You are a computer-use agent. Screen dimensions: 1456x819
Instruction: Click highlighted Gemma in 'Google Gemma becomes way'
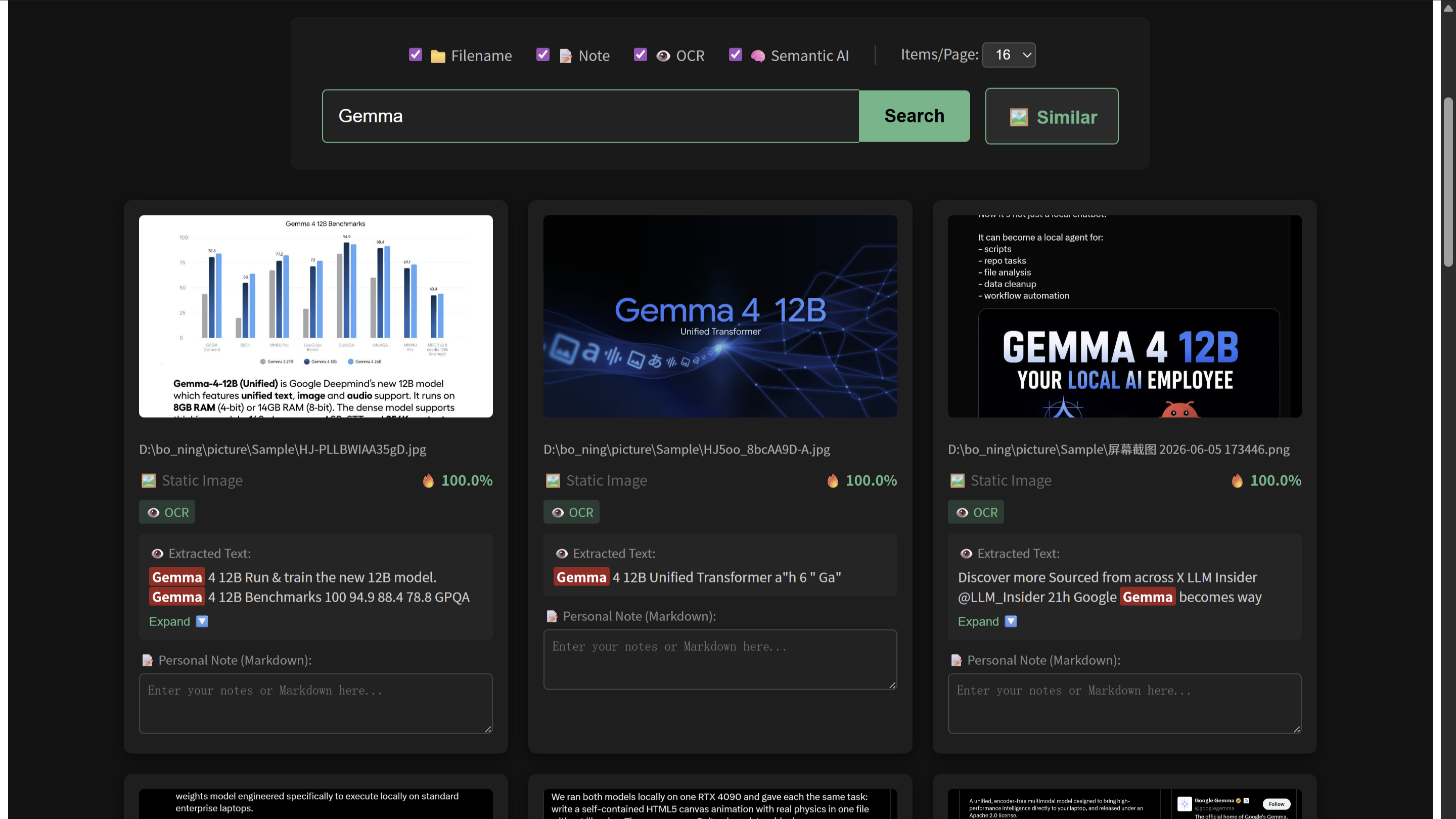coord(1148,597)
